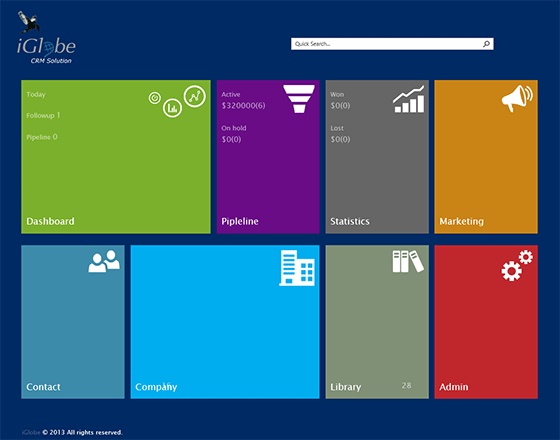Click the books icon on Library tile
Screen dimensions: 560x440
tap(408, 261)
